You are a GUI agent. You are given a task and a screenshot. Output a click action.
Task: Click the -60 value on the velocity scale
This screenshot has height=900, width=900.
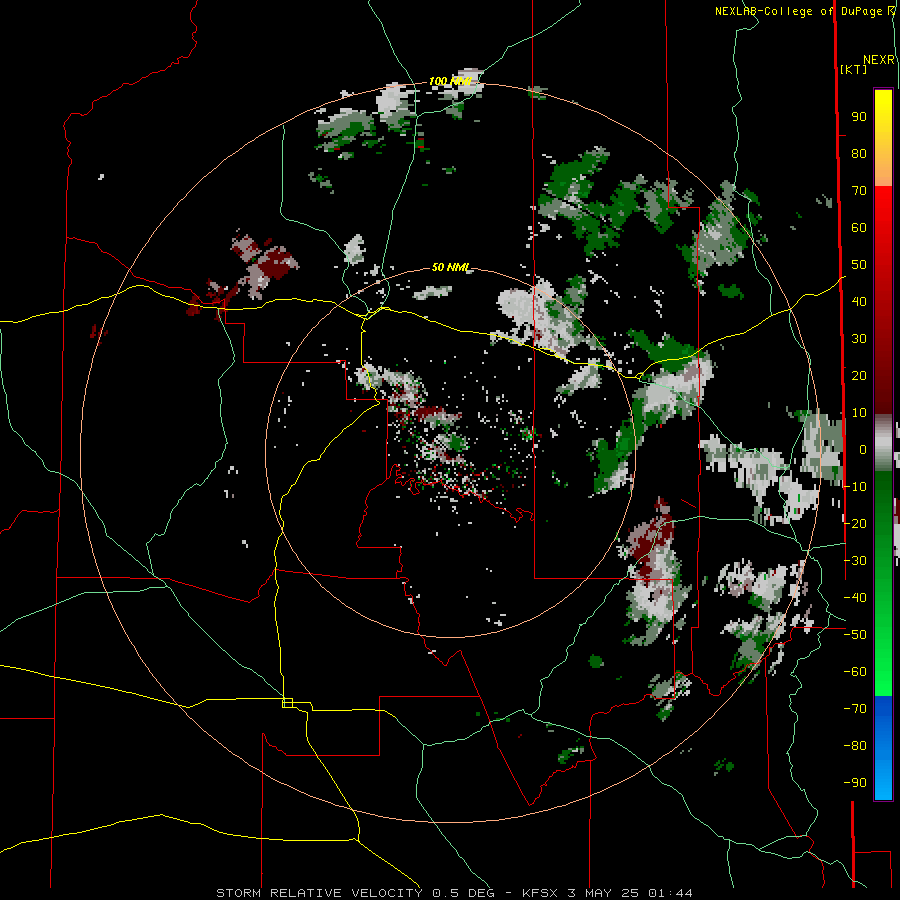(855, 672)
